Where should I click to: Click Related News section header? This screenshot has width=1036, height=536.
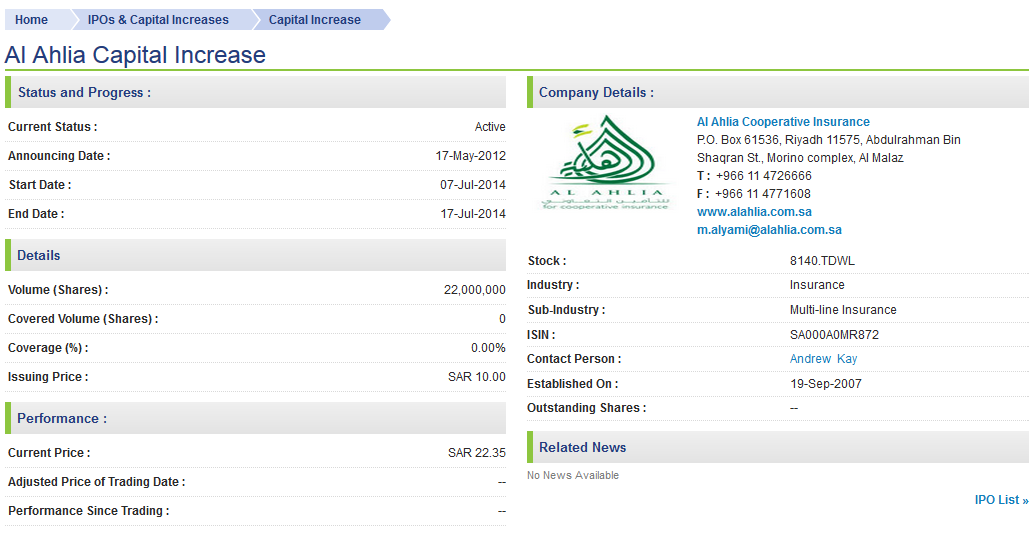(x=778, y=447)
